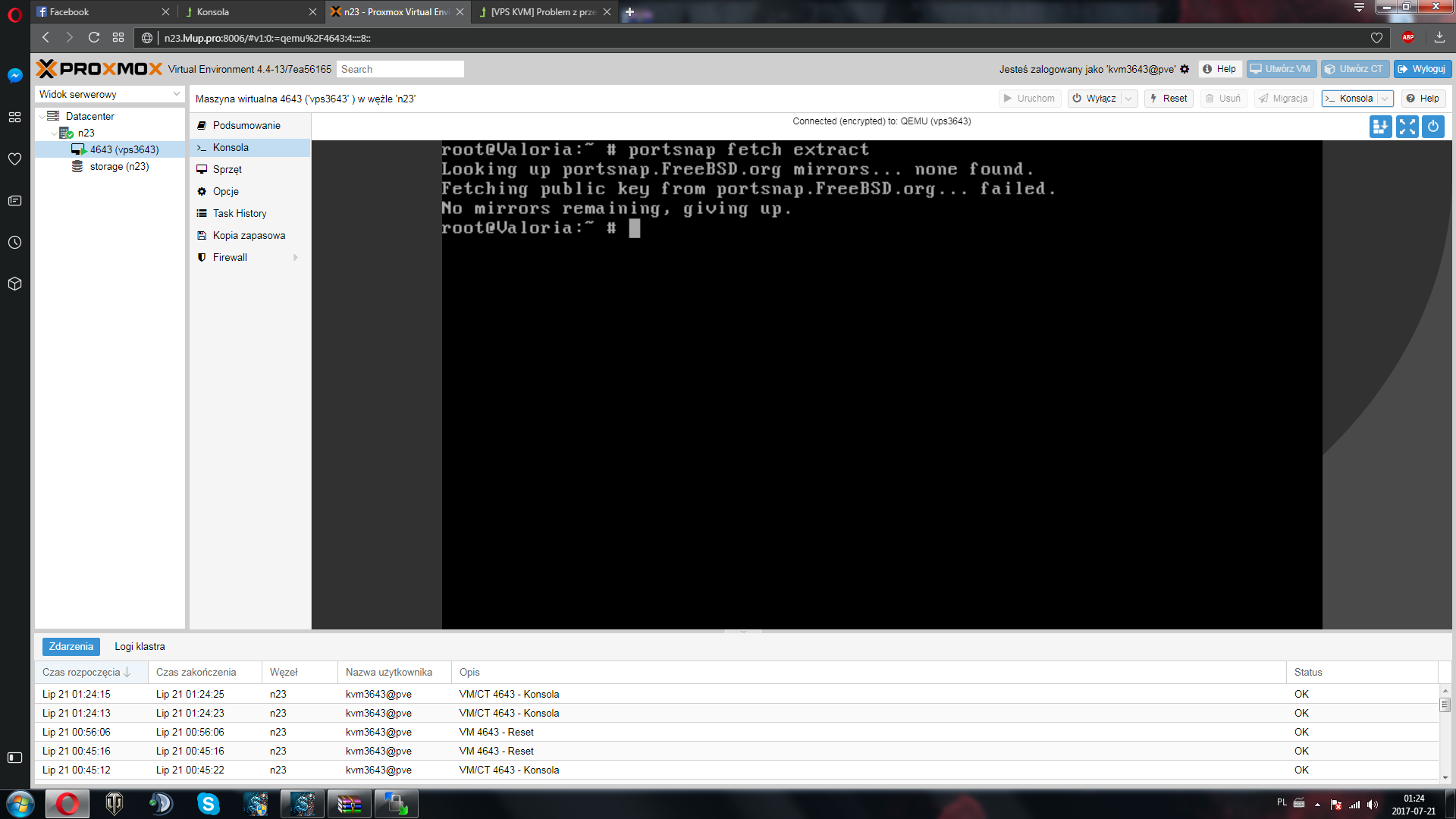The height and width of the screenshot is (819, 1456).
Task: Expand the Firewall submenu arrow
Action: coord(295,257)
